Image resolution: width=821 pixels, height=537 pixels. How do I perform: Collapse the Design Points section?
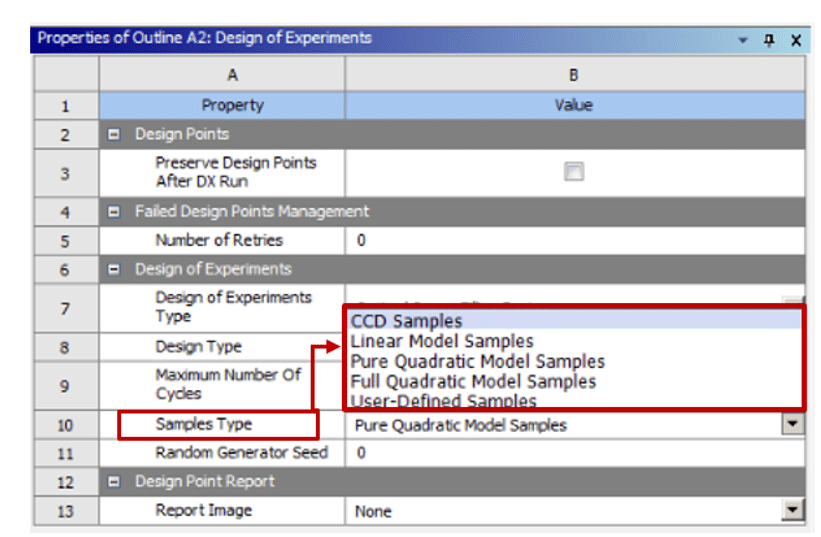(x=115, y=134)
